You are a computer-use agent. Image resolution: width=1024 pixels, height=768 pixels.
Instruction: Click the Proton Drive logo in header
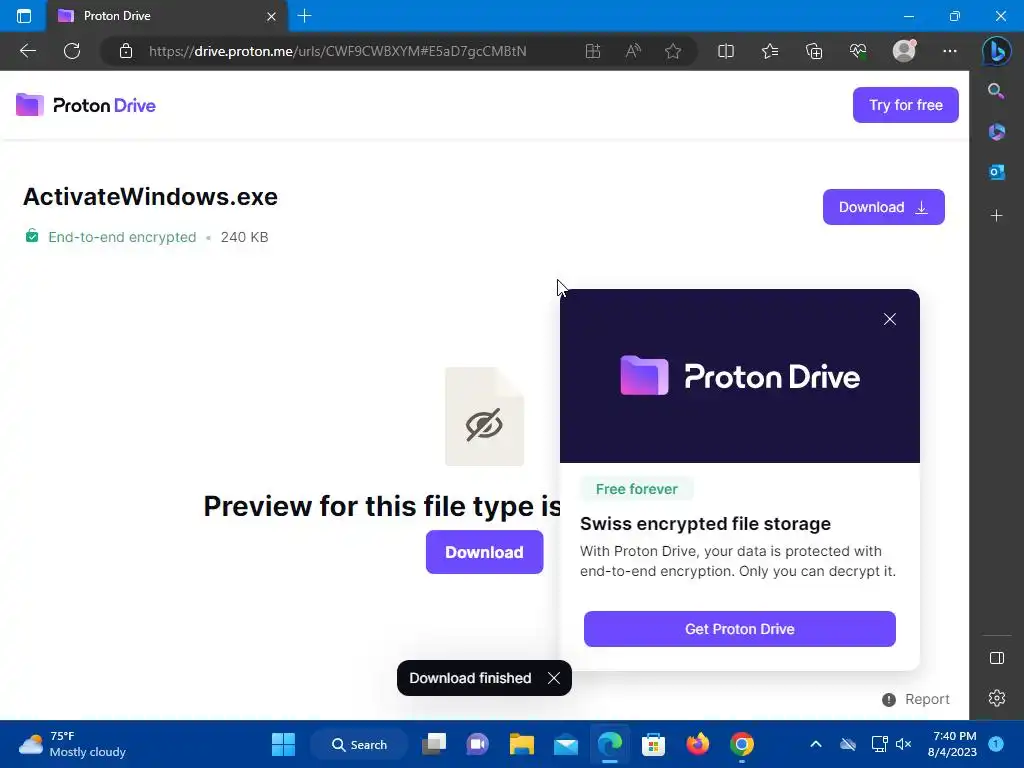(x=86, y=105)
